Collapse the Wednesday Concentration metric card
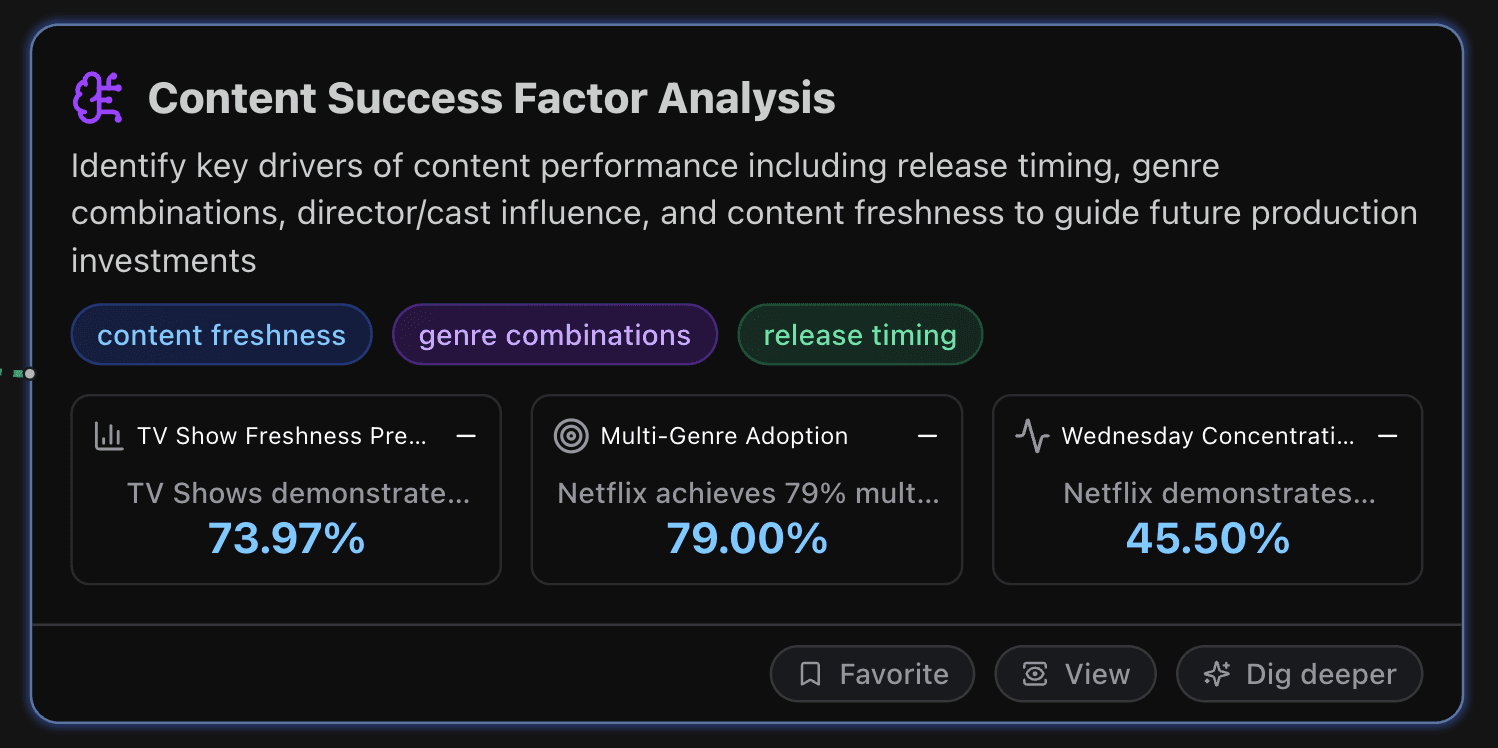Viewport: 1498px width, 748px height. (1389, 435)
